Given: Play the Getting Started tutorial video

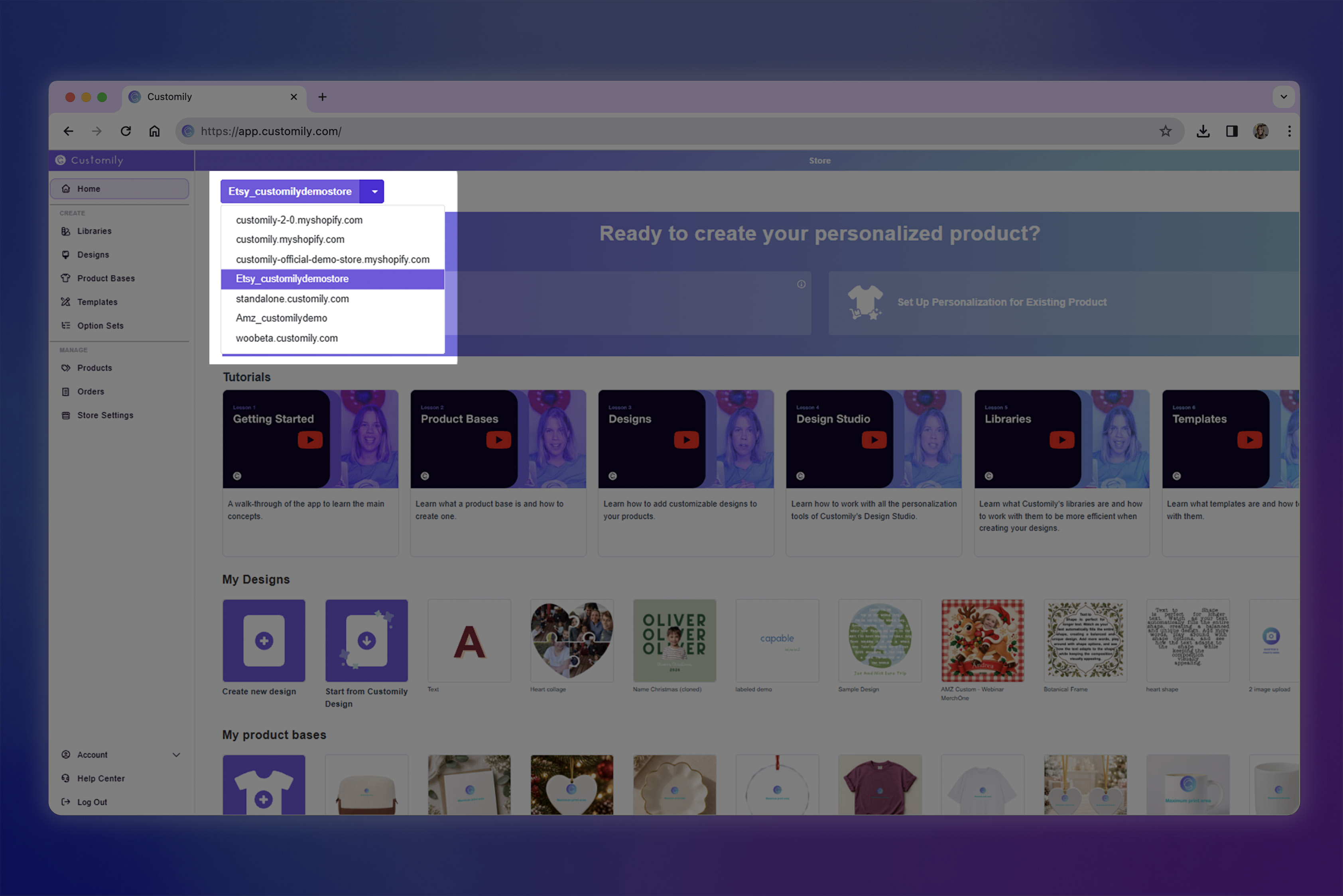Looking at the screenshot, I should coord(310,440).
